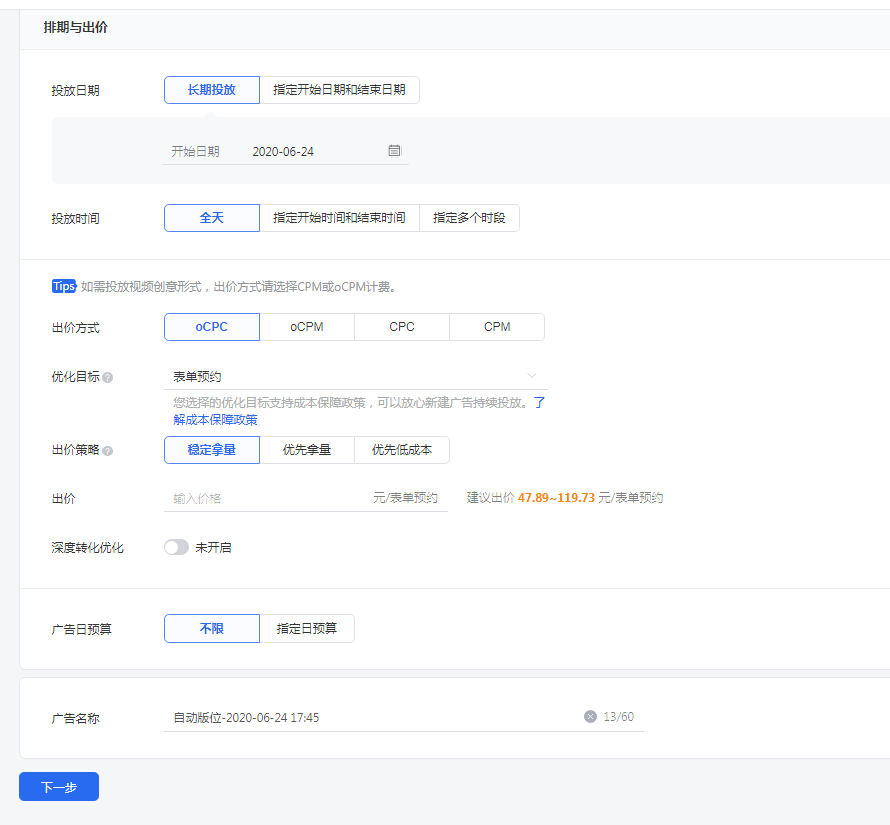Click the 输入价格 bid input field
The height and width of the screenshot is (825, 890).
pyautogui.click(x=265, y=498)
